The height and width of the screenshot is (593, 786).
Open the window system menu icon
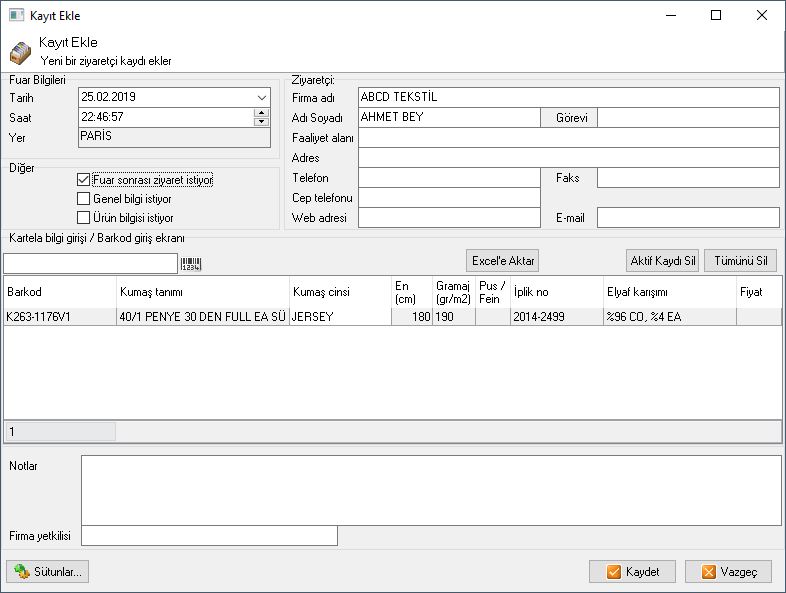point(15,16)
